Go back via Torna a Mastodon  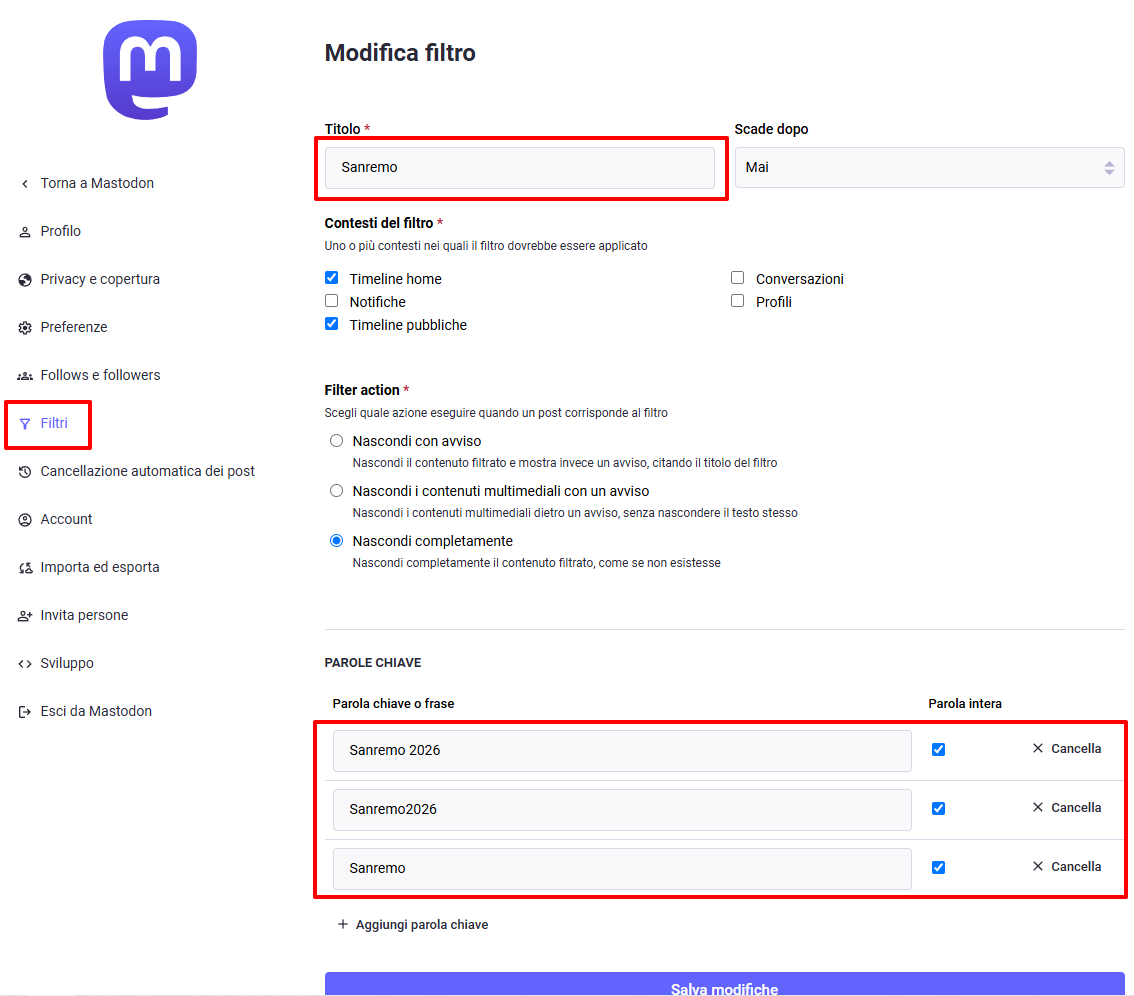pyautogui.click(x=96, y=184)
